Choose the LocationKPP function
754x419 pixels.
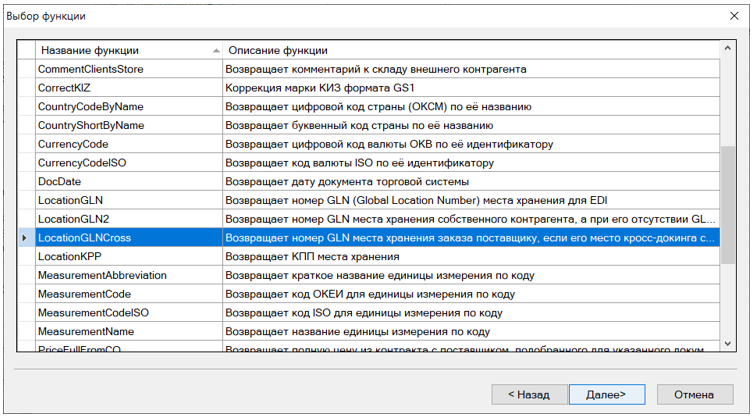[x=72, y=257]
